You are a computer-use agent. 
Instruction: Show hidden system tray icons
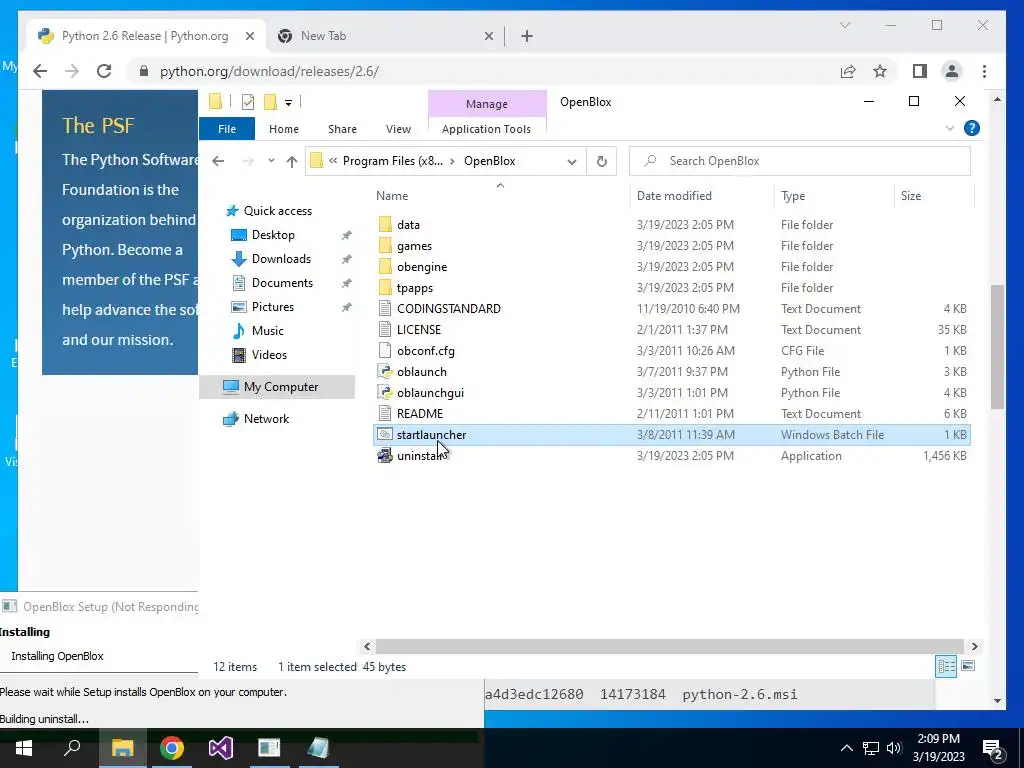pos(846,748)
